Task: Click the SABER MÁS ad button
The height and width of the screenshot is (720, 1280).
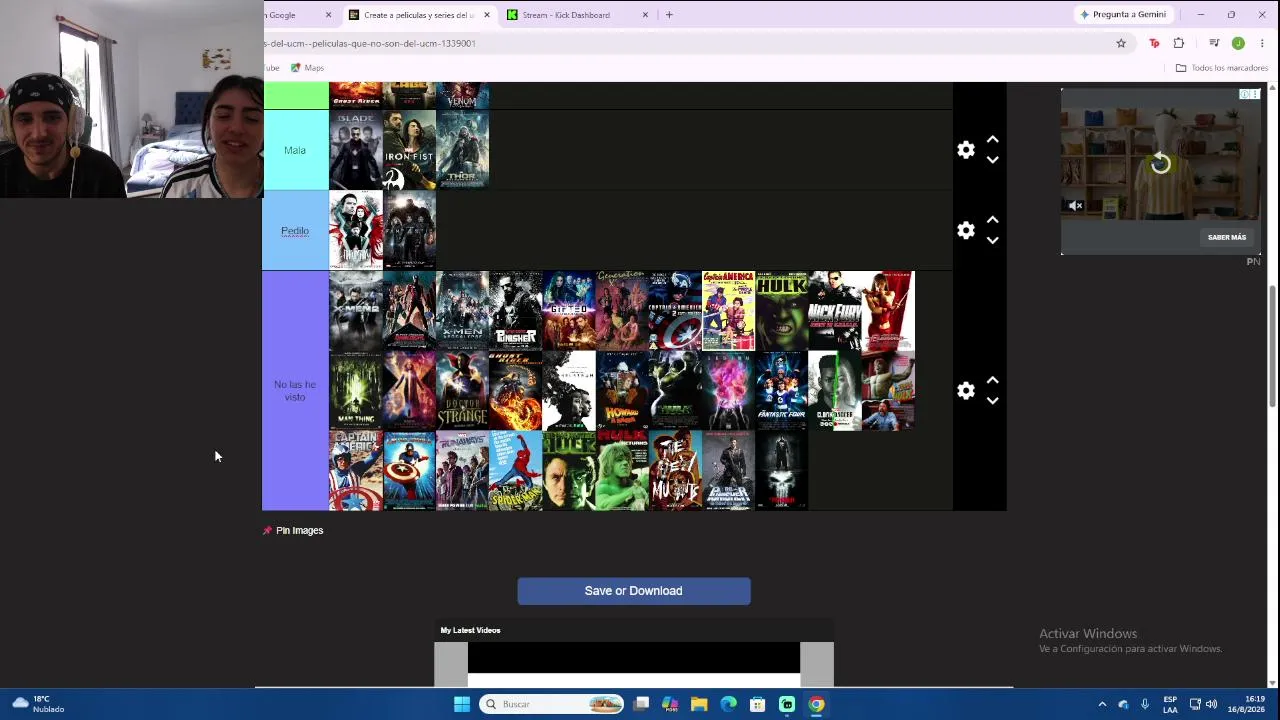Action: pos(1227,237)
